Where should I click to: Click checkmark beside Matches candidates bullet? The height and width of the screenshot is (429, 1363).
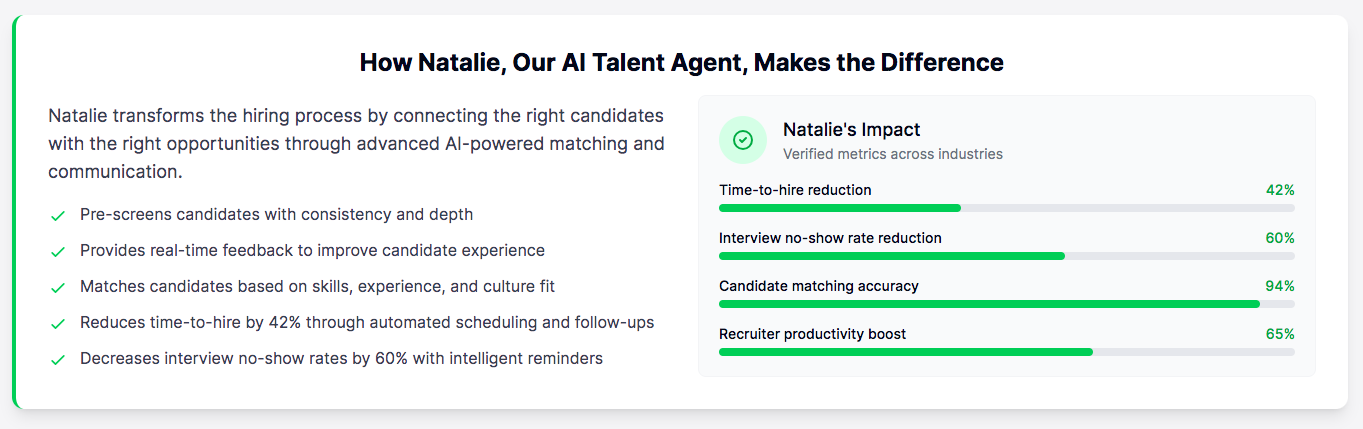(x=58, y=287)
